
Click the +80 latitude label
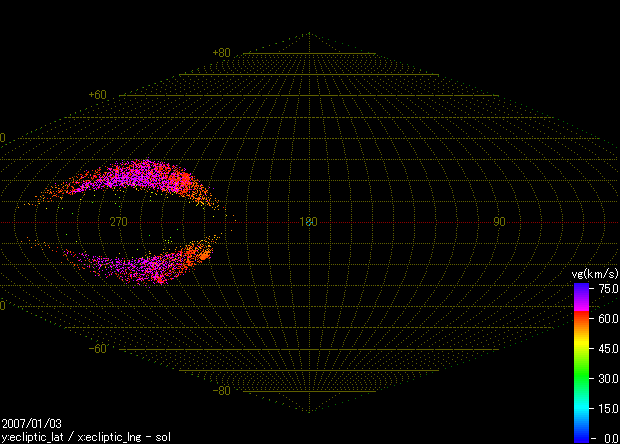(221, 53)
